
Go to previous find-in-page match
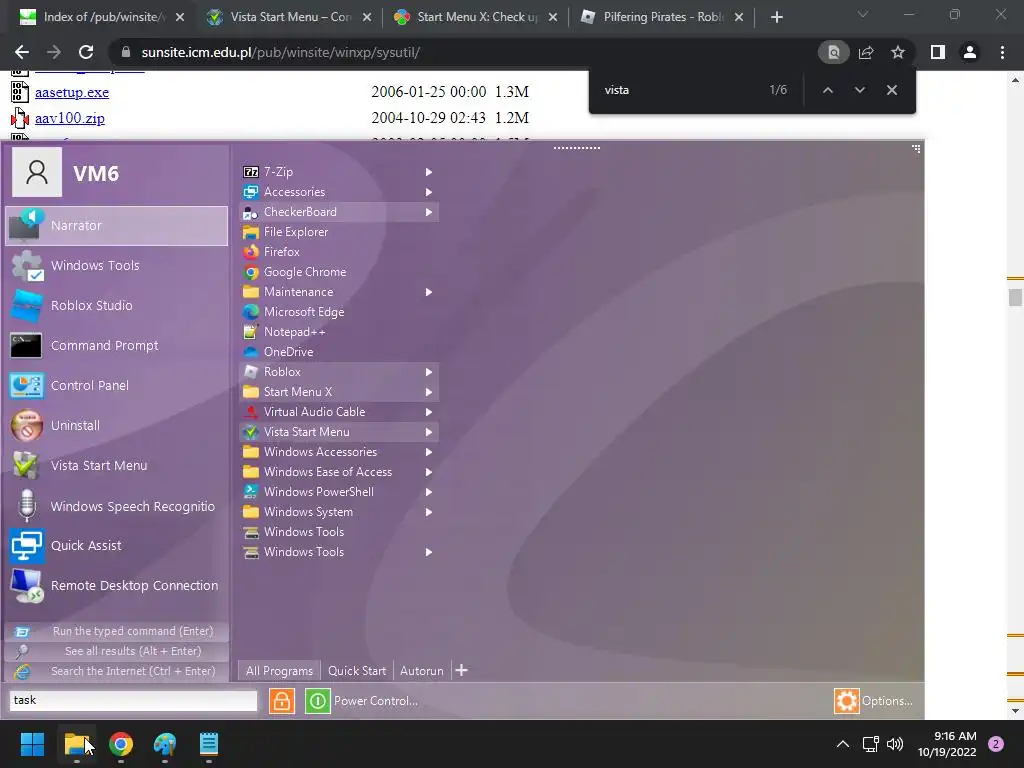tap(827, 90)
